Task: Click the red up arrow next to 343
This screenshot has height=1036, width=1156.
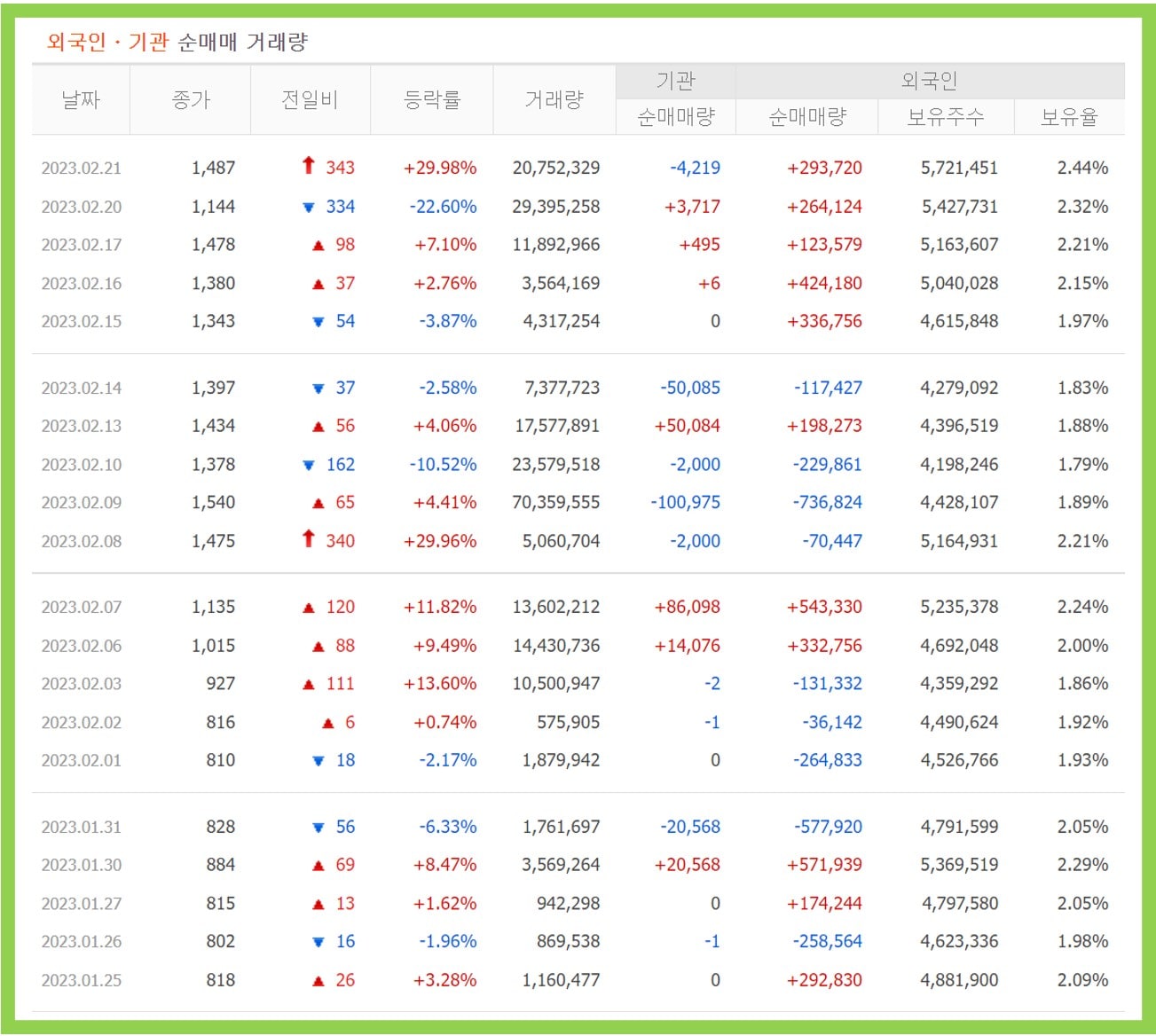Action: (308, 168)
